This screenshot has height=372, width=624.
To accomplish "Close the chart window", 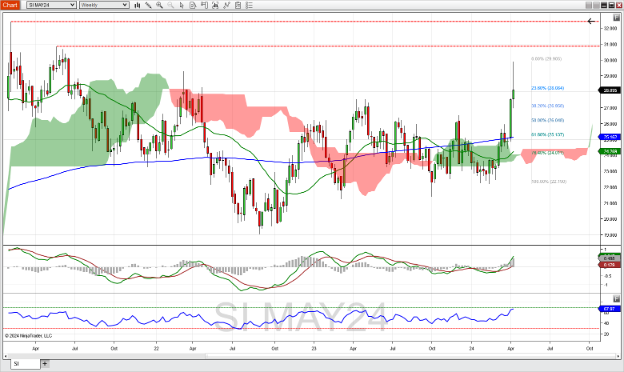I will (x=619, y=5).
